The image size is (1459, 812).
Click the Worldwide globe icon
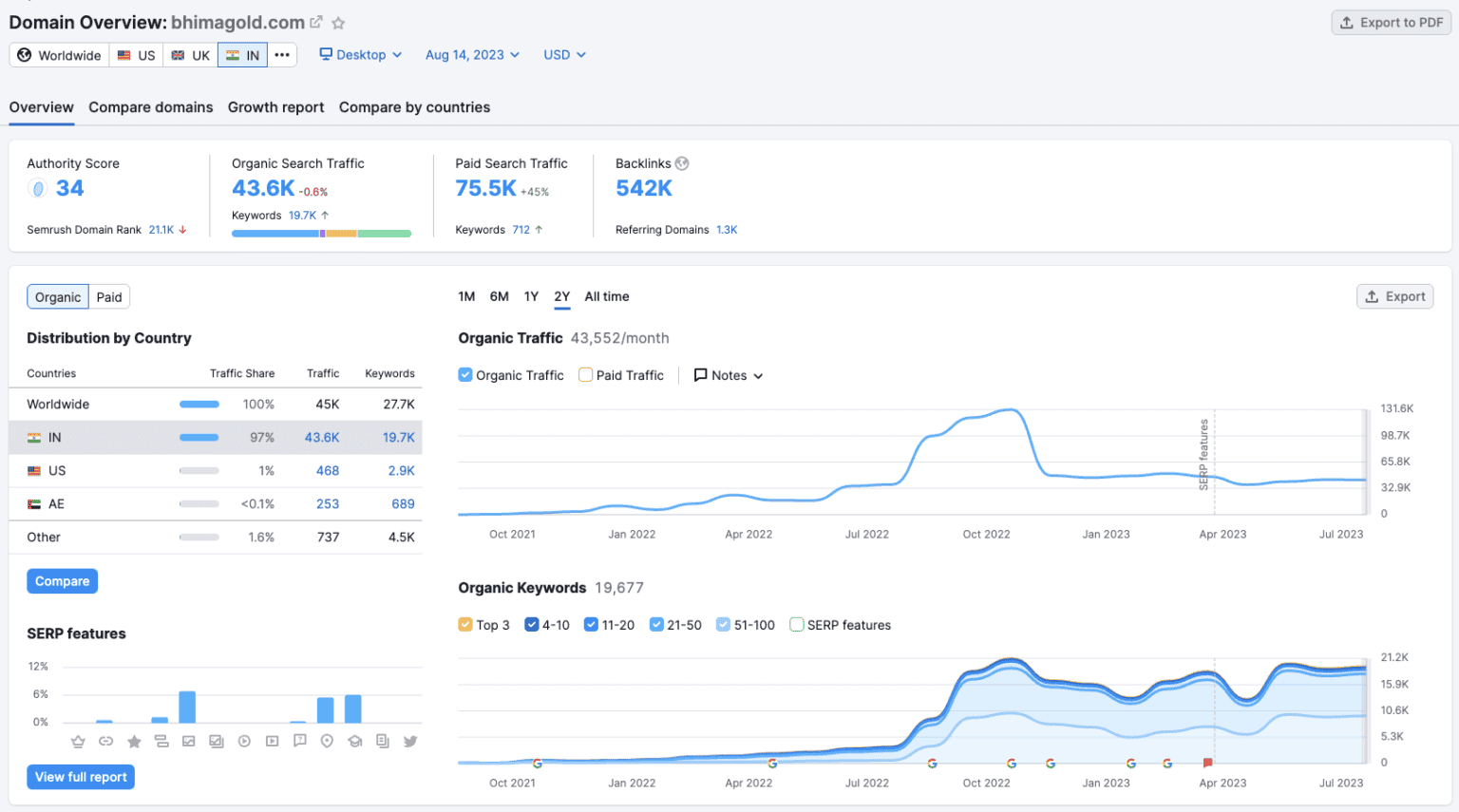(x=25, y=55)
